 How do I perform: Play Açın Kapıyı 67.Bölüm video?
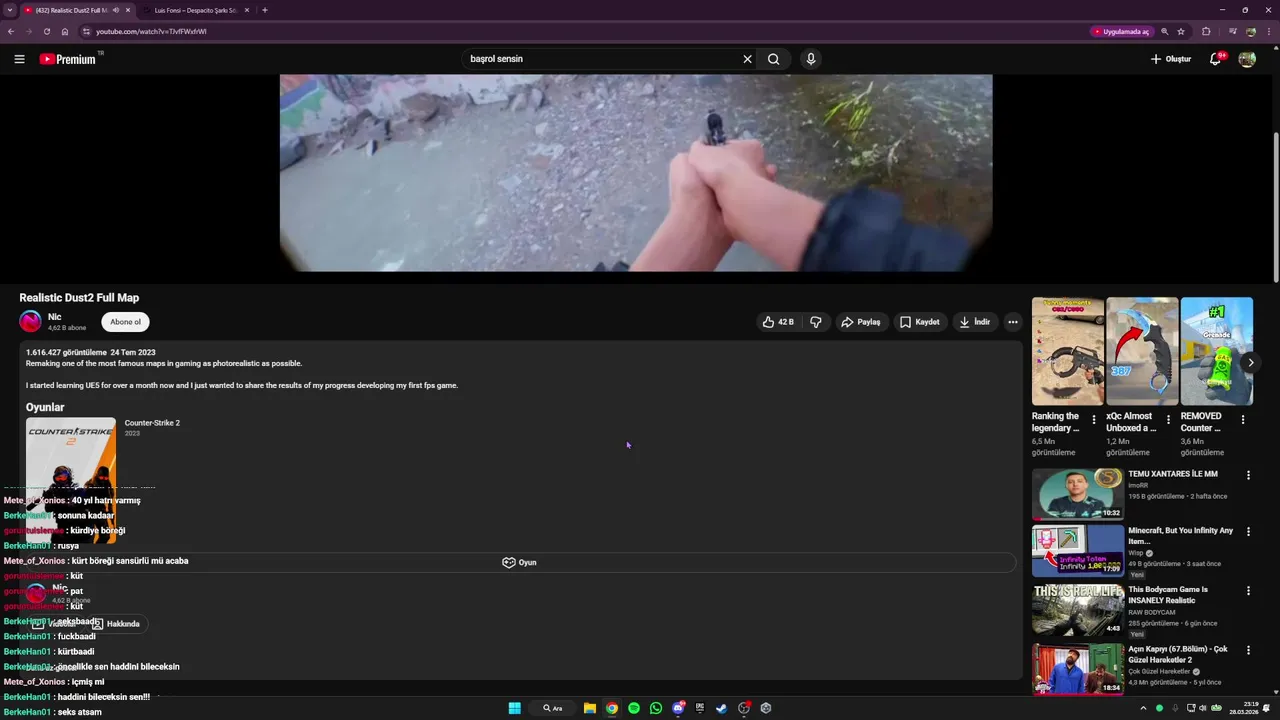[1078, 668]
